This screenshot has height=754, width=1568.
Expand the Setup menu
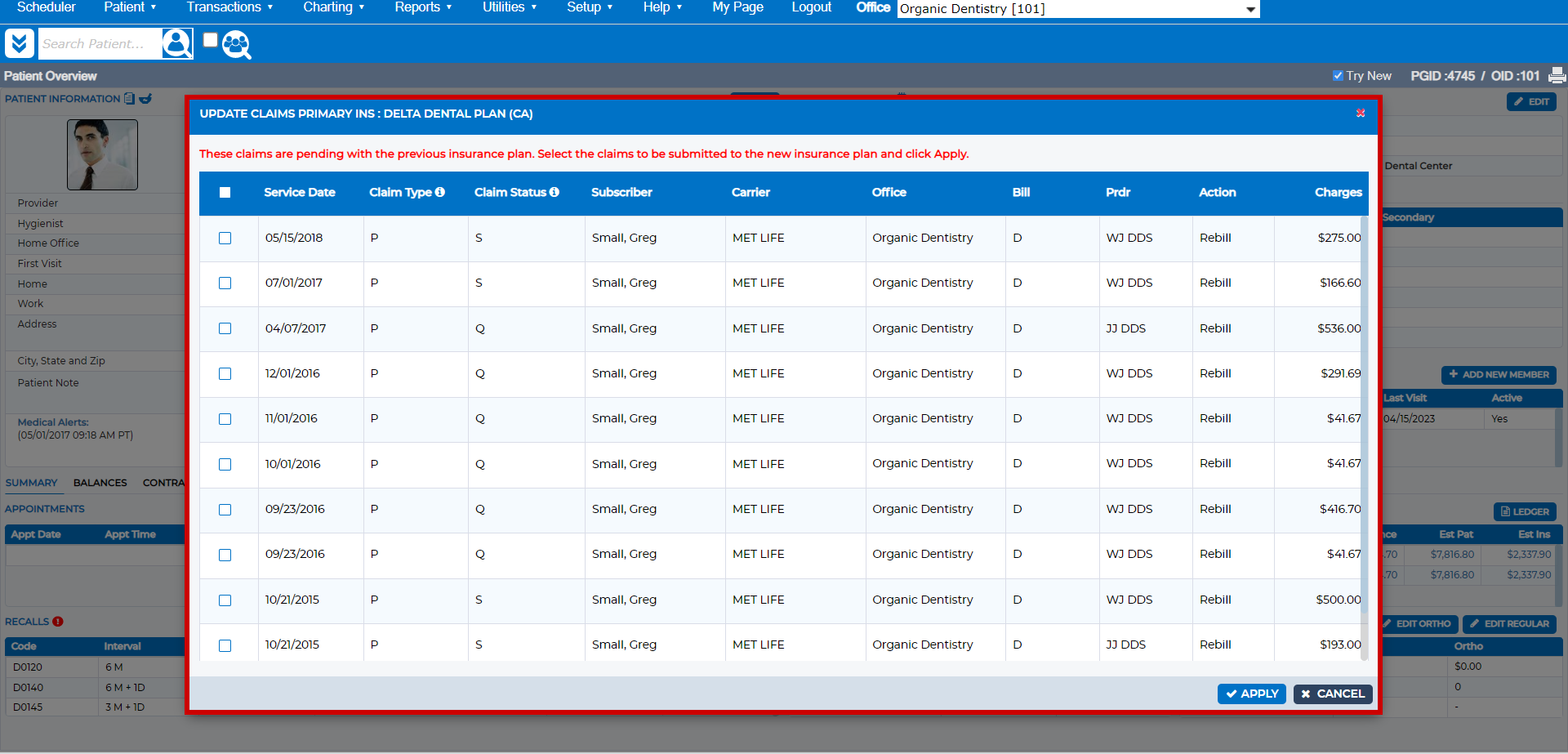click(590, 7)
